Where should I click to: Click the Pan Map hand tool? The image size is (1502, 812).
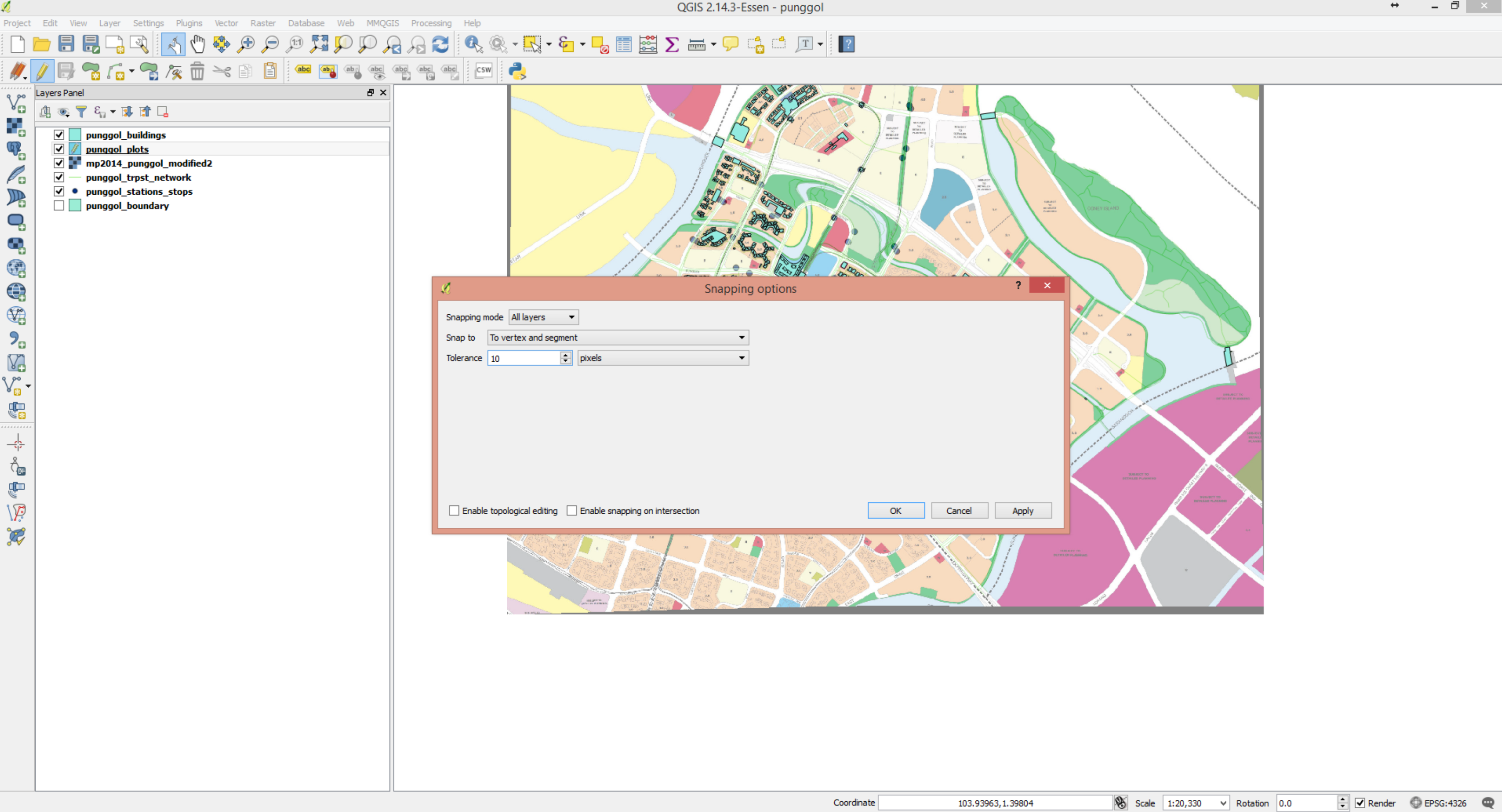tap(198, 44)
